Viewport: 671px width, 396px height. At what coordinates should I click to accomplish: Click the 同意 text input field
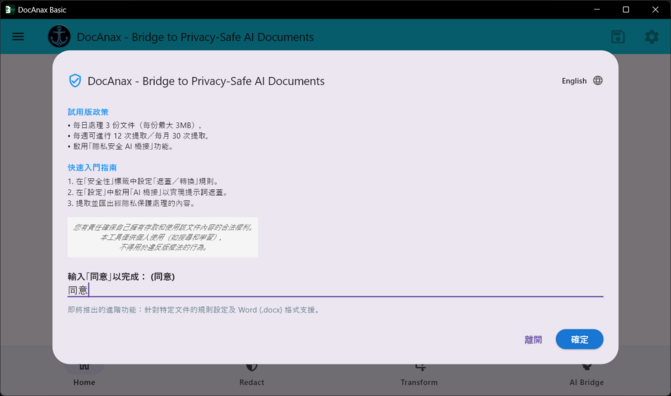335,290
